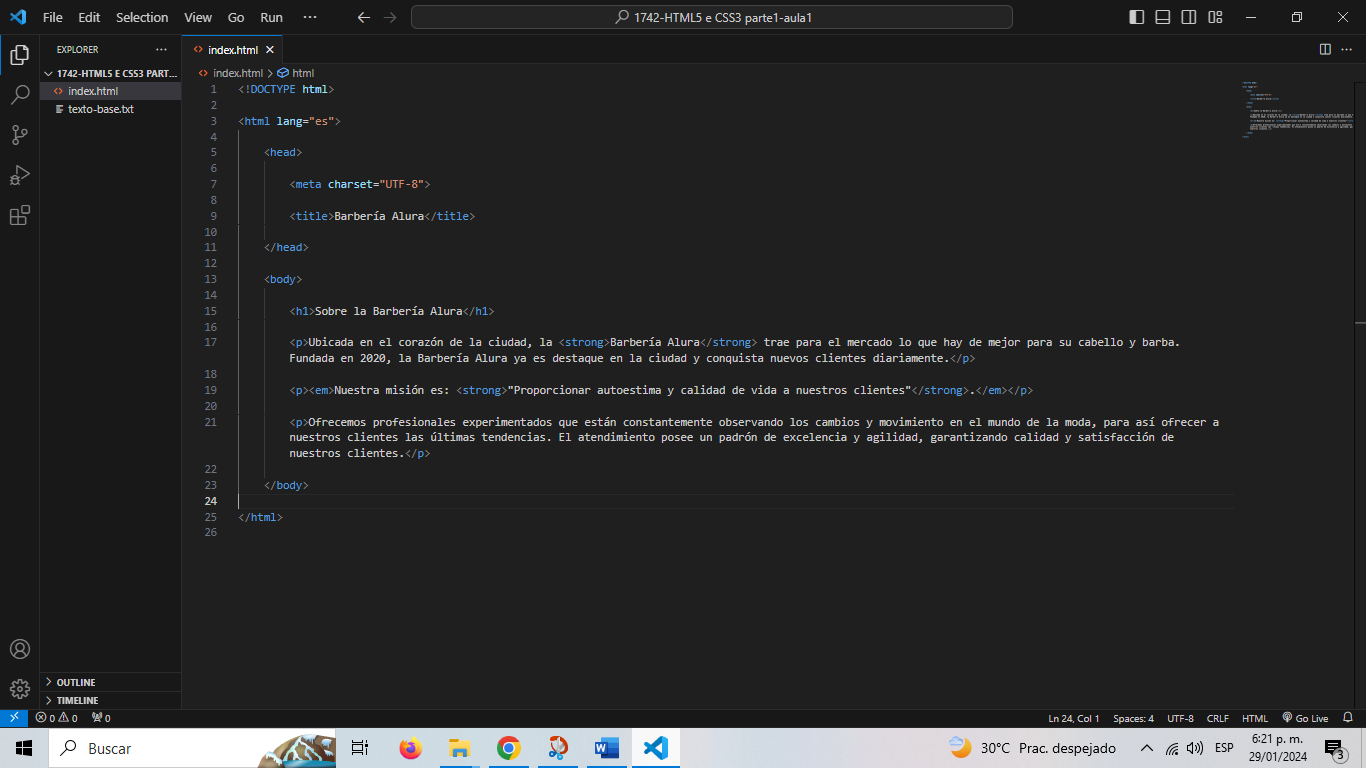Open the View menu

(x=198, y=17)
